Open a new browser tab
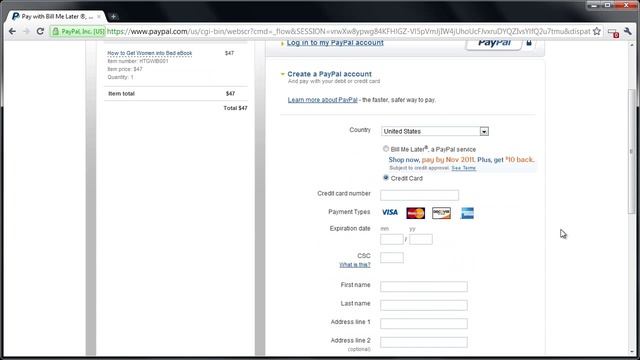Viewport: 640px width, 360px height. tap(113, 17)
